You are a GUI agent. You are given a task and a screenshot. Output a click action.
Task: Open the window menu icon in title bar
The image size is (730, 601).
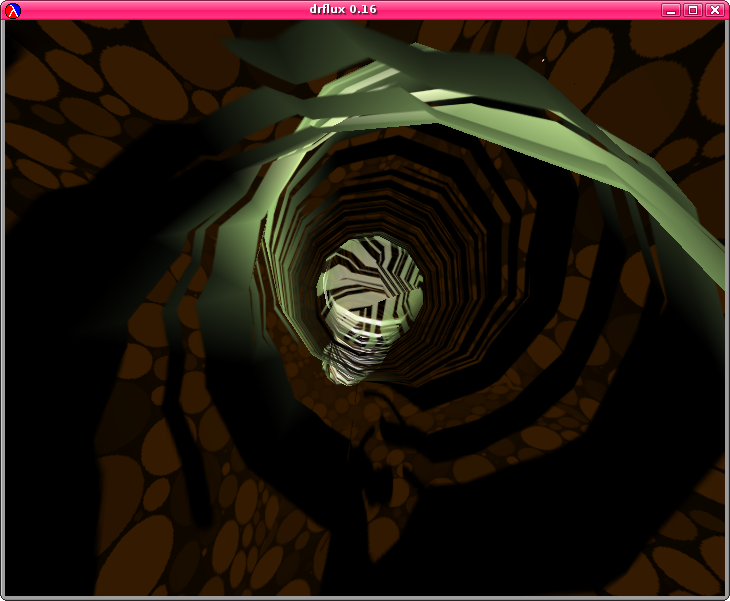14,10
